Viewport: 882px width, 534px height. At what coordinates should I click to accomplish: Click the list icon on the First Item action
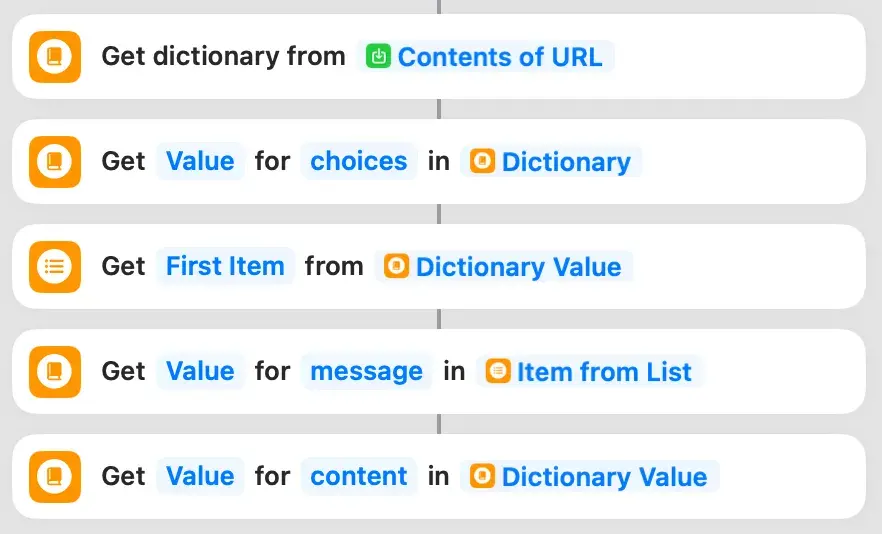(54, 267)
